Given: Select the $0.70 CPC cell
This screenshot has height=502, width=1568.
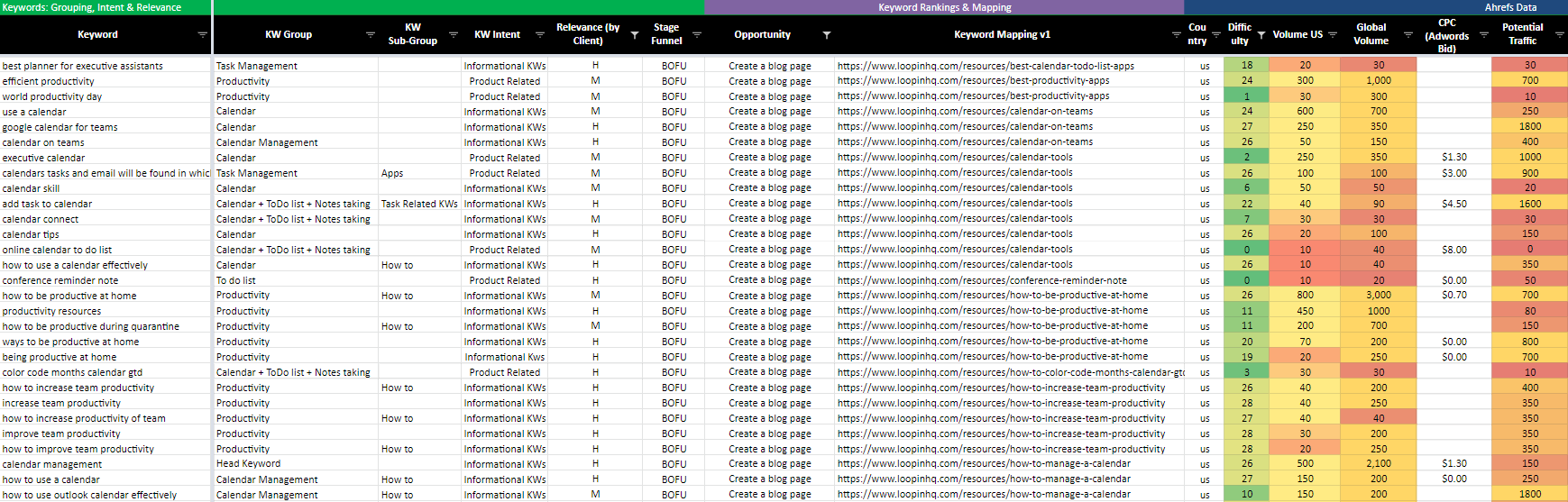Looking at the screenshot, I should pyautogui.click(x=1453, y=296).
